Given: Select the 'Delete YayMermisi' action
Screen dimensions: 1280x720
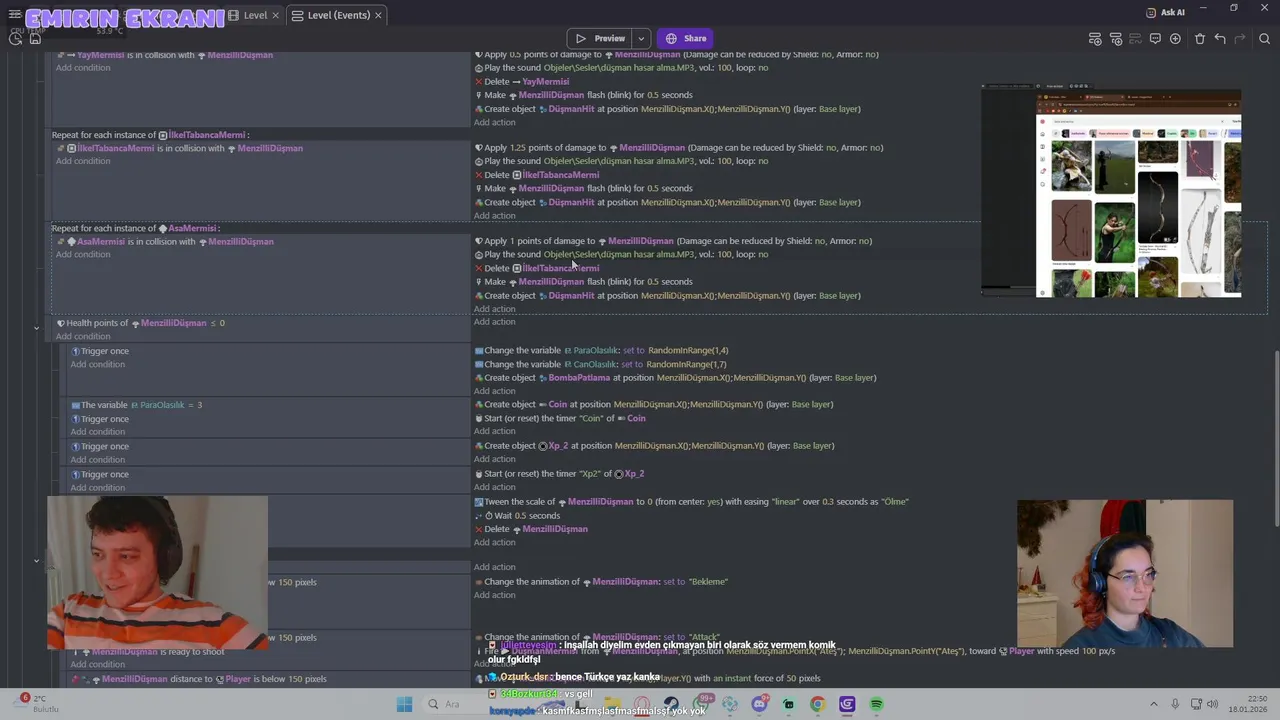Looking at the screenshot, I should point(521,82).
